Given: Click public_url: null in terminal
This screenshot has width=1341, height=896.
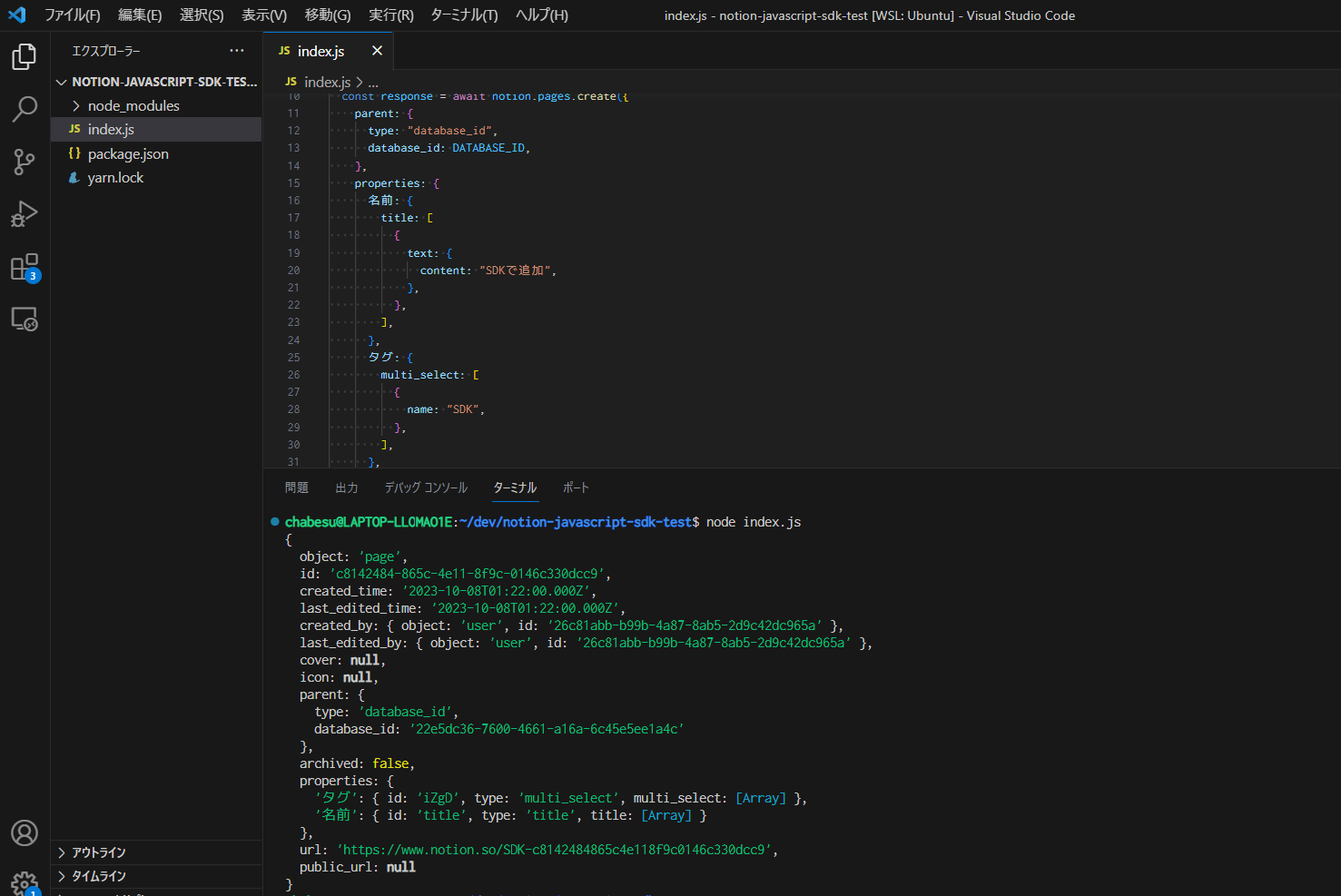Looking at the screenshot, I should (358, 868).
